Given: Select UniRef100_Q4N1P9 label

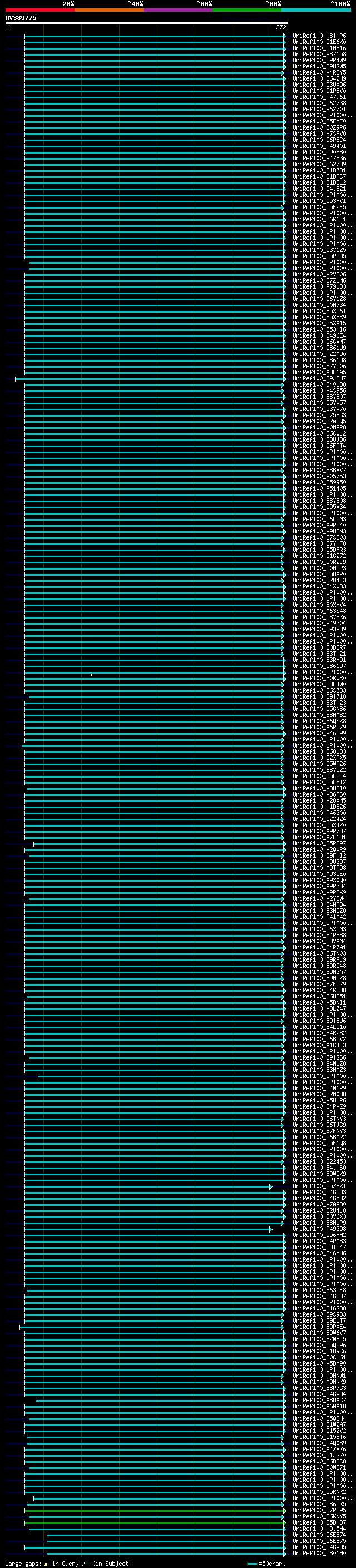Looking at the screenshot, I should tap(319, 1089).
